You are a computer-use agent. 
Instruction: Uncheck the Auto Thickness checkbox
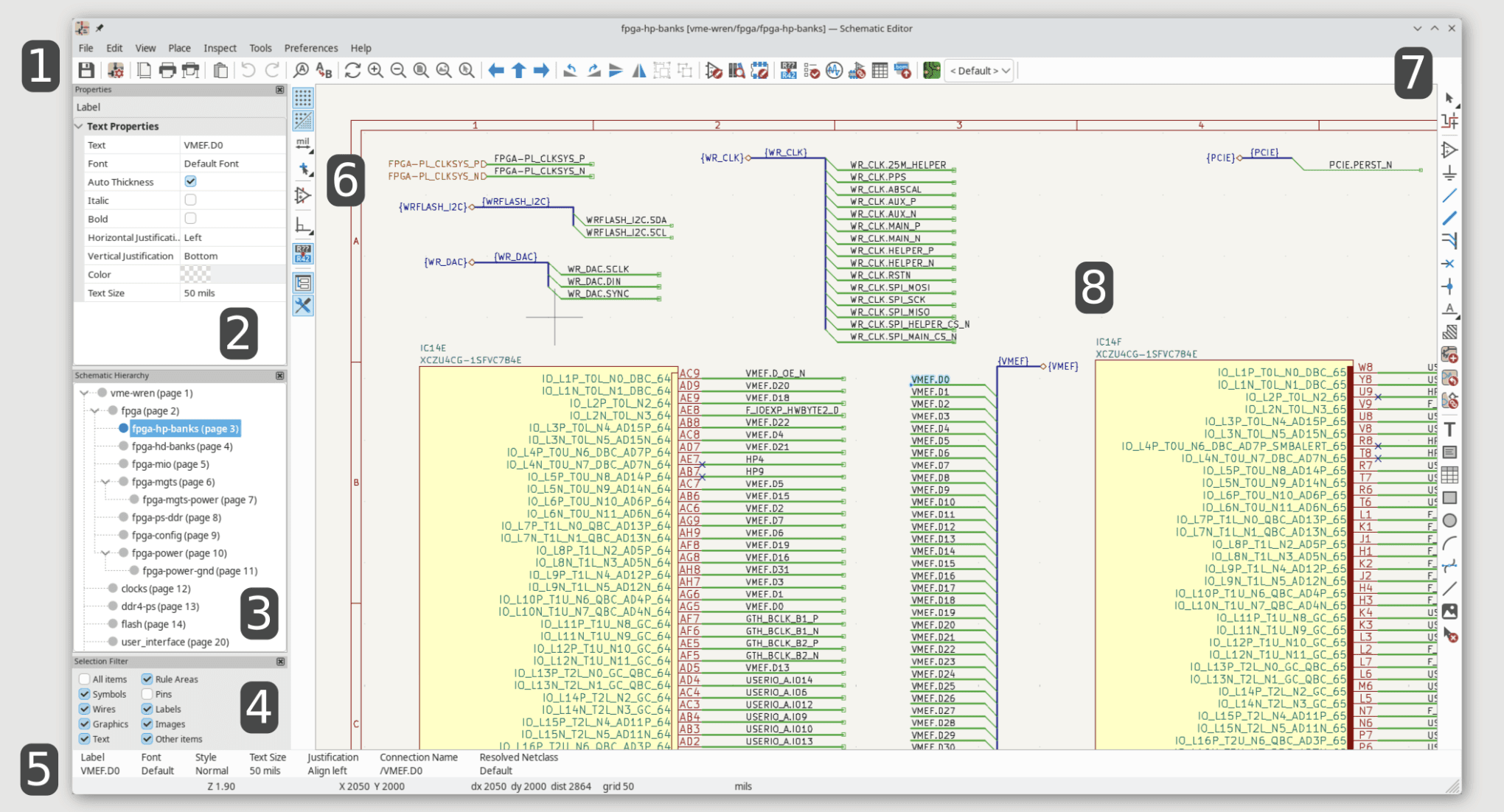(190, 181)
